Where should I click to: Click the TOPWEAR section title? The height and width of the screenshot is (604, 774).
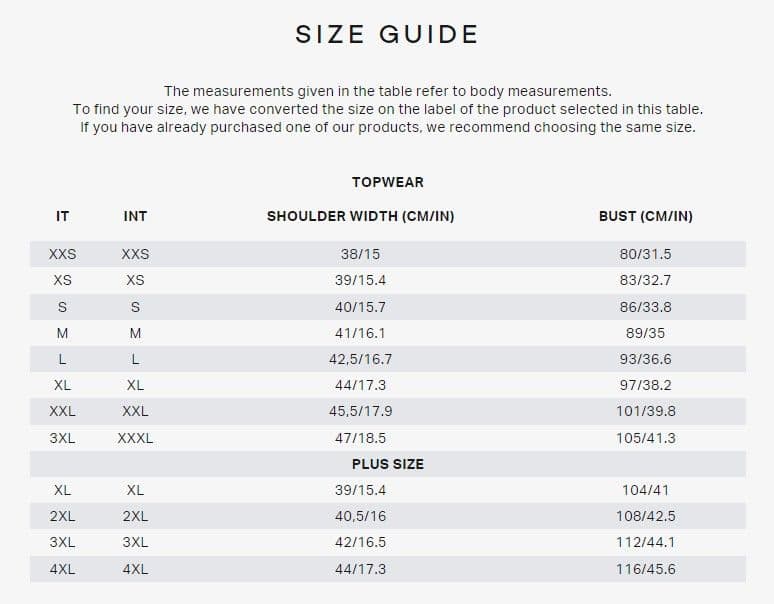[387, 182]
